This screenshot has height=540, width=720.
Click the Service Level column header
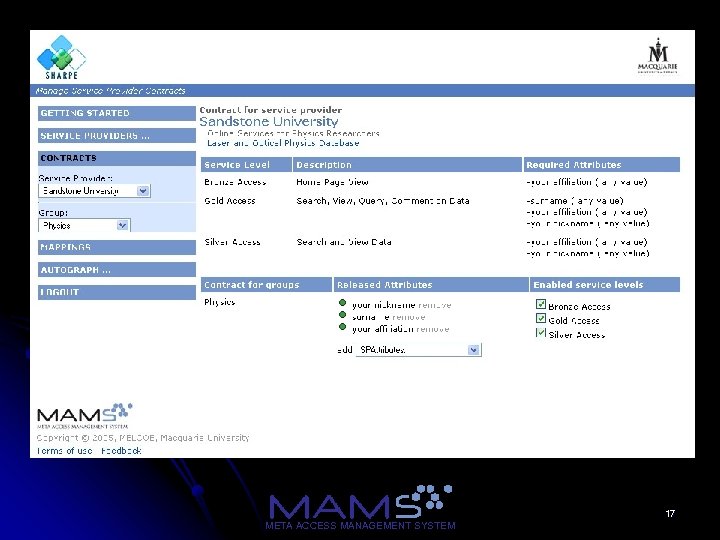[x=246, y=165]
